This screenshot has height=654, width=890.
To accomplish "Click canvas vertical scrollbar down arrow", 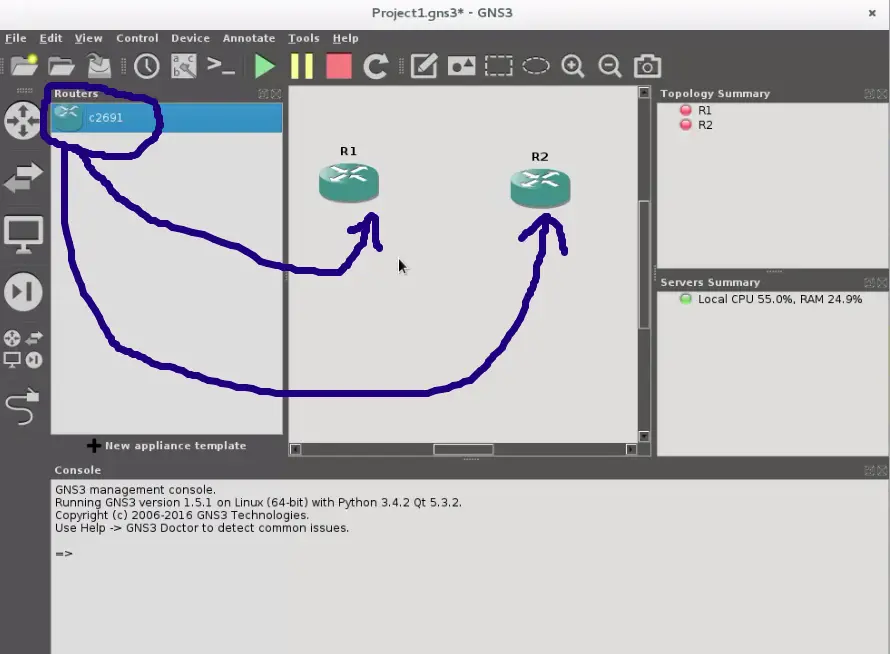I will [644, 436].
